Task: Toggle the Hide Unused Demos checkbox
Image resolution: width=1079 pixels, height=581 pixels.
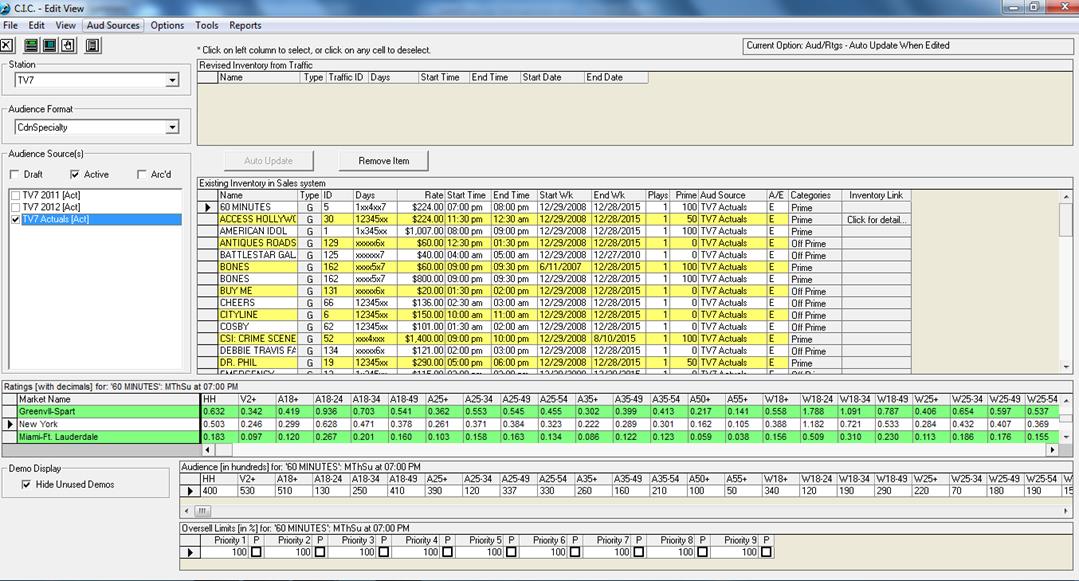Action: coord(26,485)
